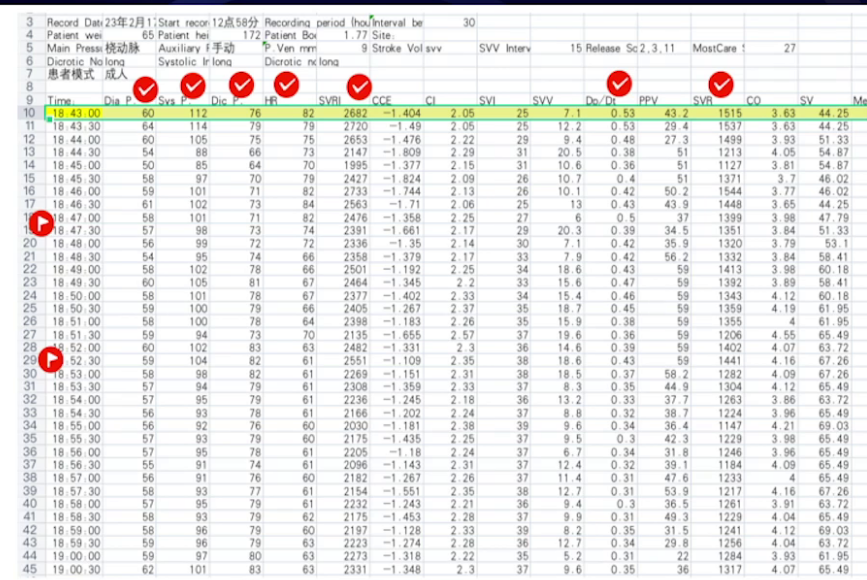Click row number 45 header
Viewport: 867px width, 580px height.
point(28,569)
